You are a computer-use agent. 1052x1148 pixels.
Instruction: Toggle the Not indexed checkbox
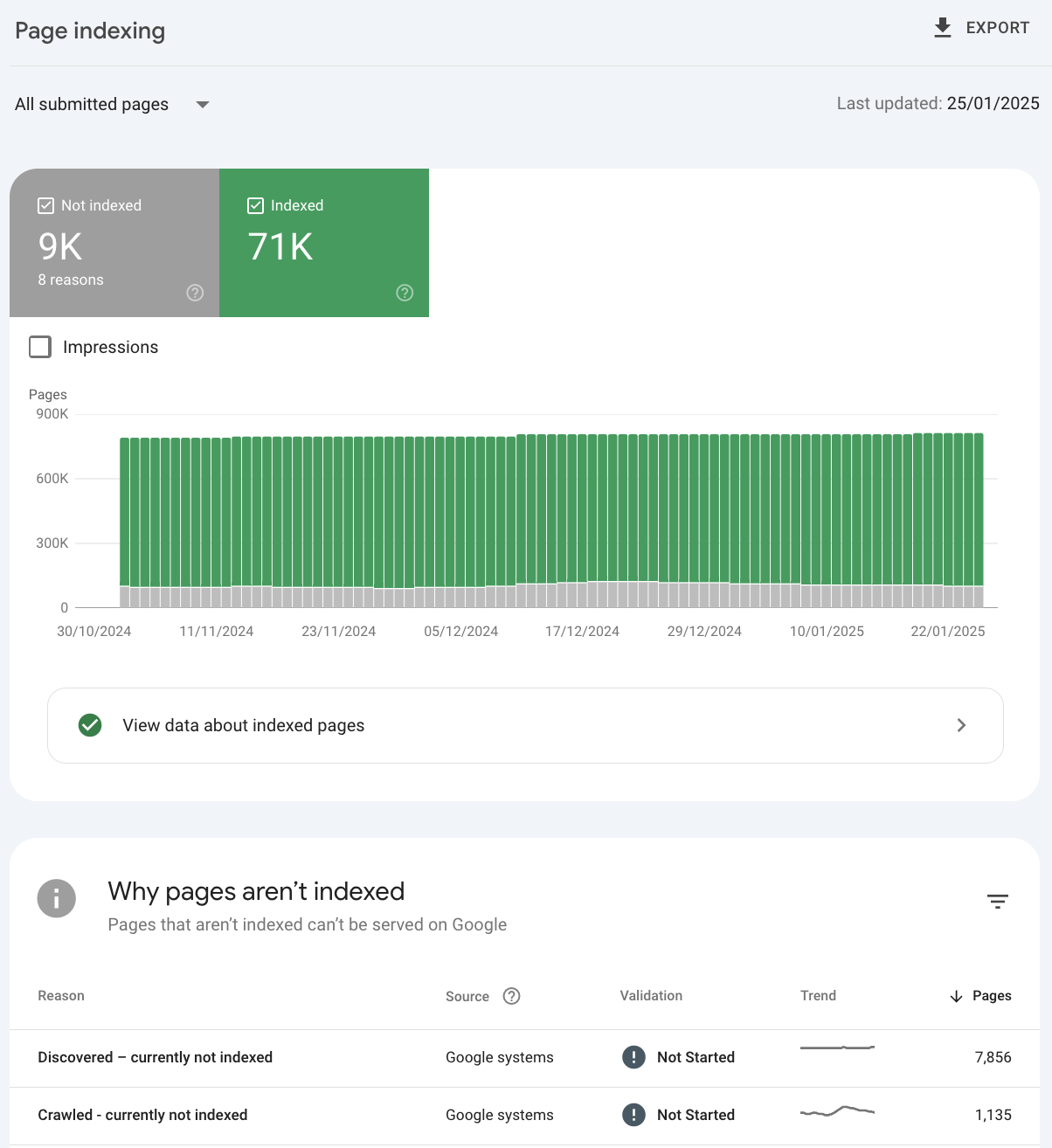tap(46, 205)
